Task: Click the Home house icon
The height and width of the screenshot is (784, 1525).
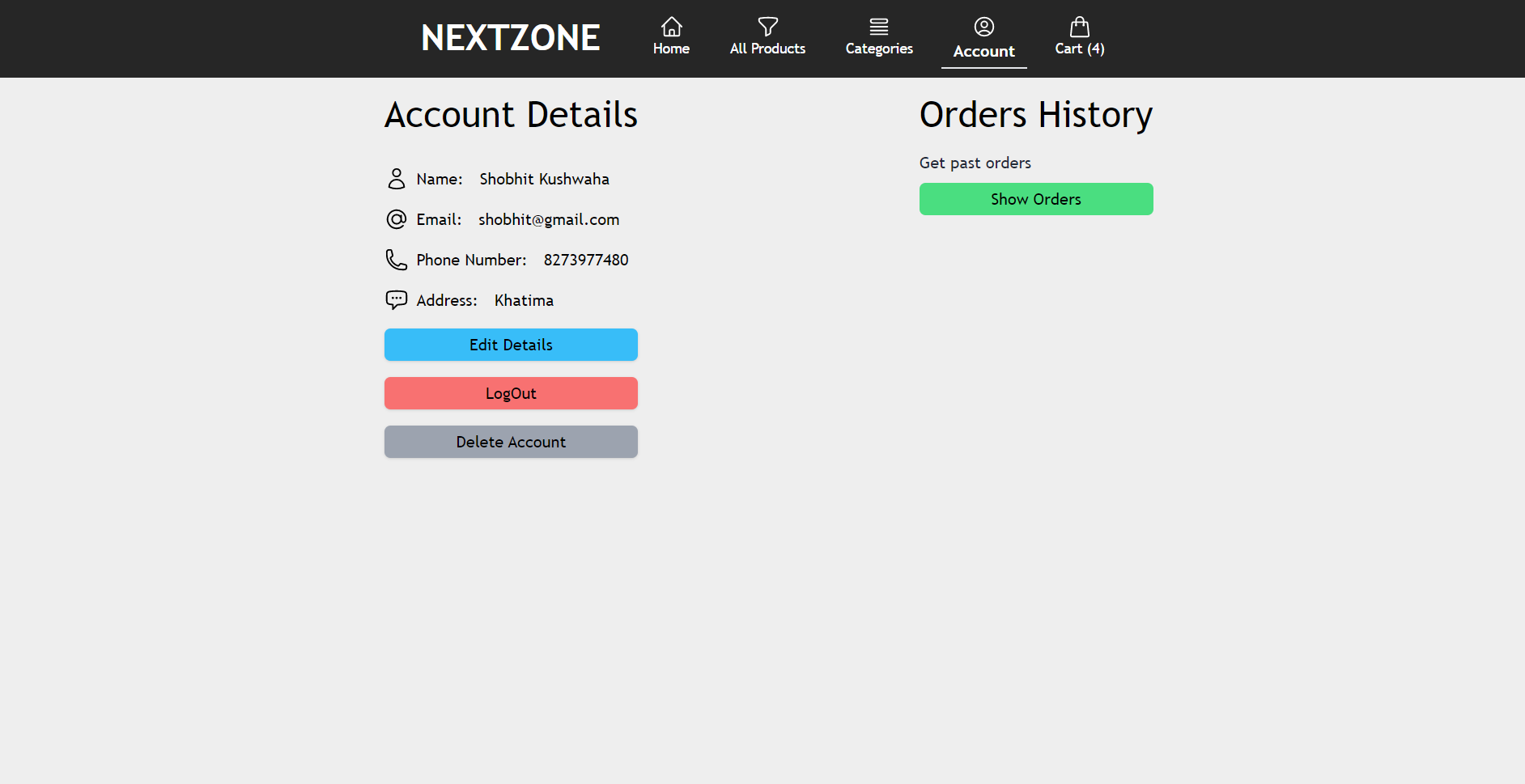Action: 671,27
